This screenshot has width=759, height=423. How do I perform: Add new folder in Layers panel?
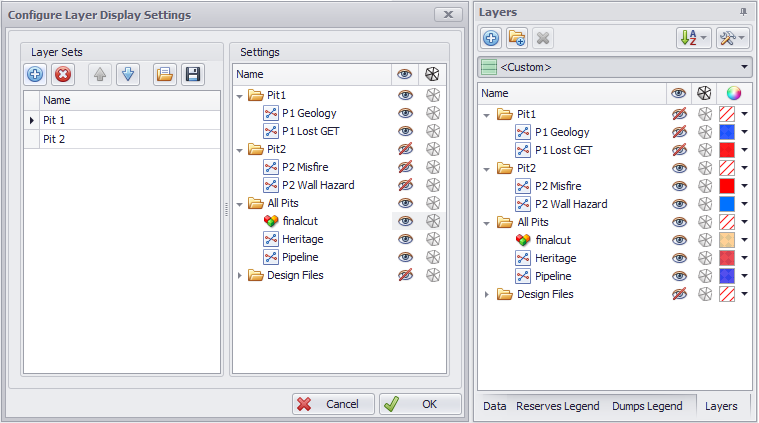[x=517, y=38]
